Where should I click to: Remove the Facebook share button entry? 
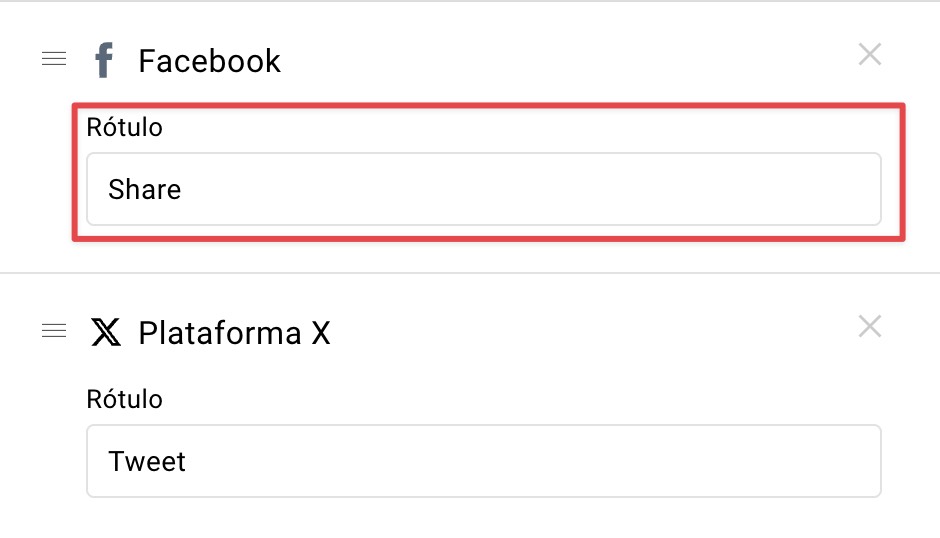(869, 55)
